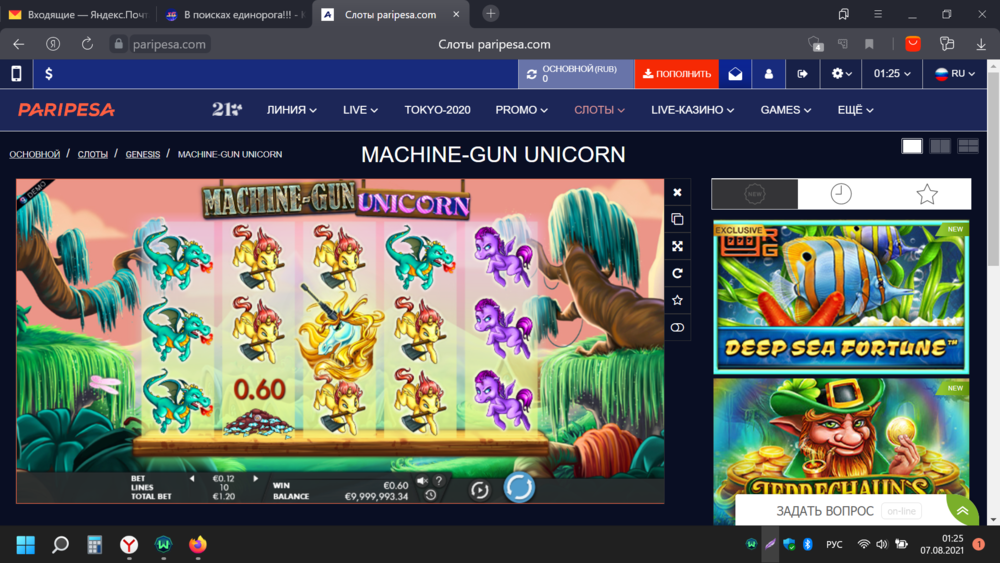Select four-window game layout
This screenshot has width=1000, height=563.
click(968, 146)
